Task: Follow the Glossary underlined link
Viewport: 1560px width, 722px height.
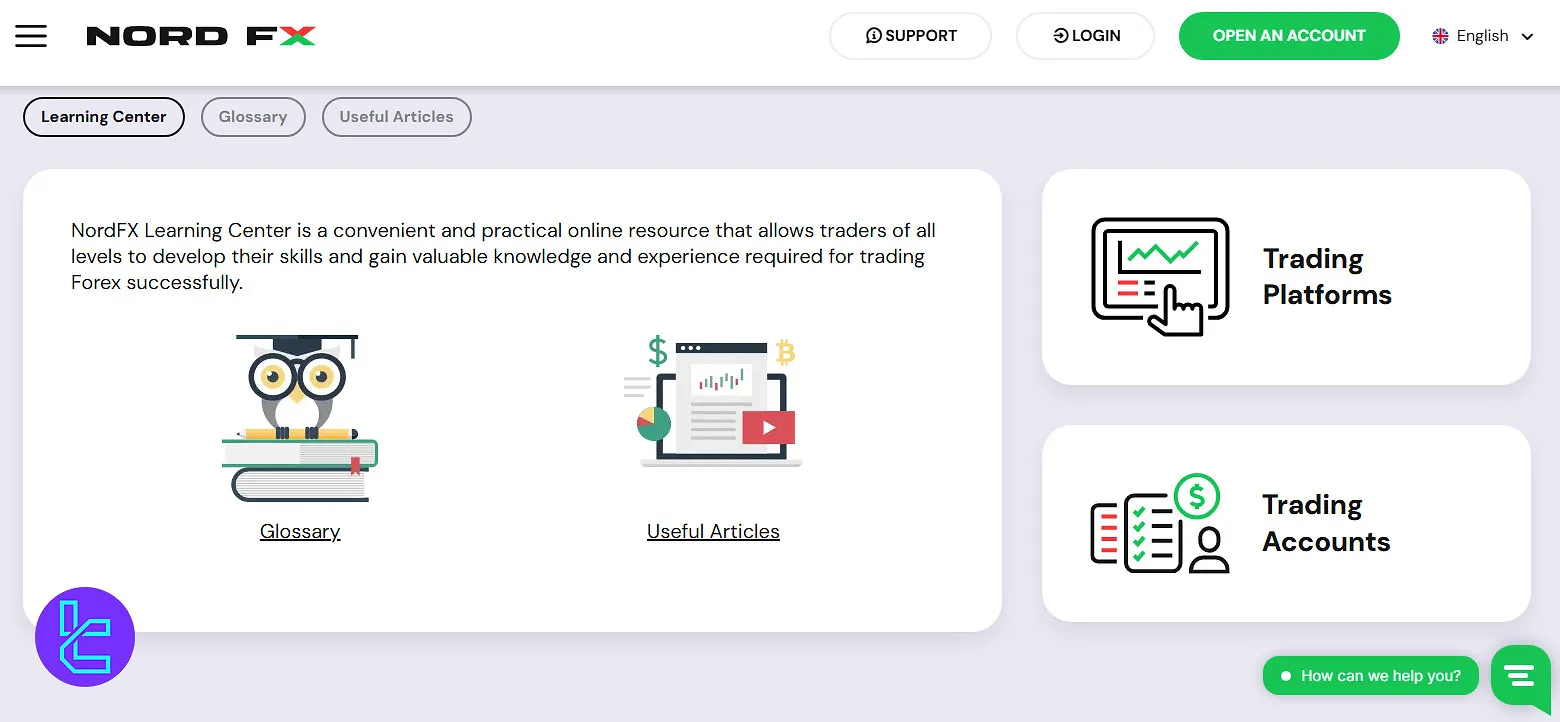Action: pos(300,532)
